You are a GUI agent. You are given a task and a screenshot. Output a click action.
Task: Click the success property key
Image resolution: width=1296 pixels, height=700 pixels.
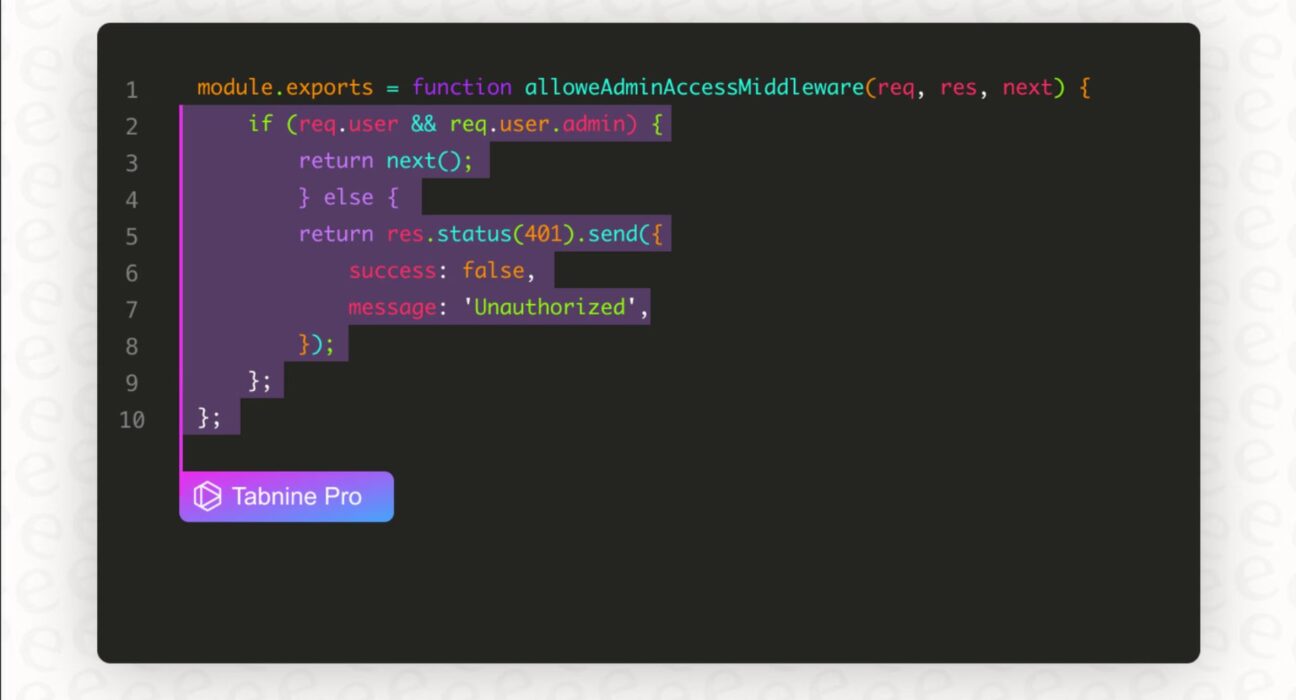(x=393, y=271)
